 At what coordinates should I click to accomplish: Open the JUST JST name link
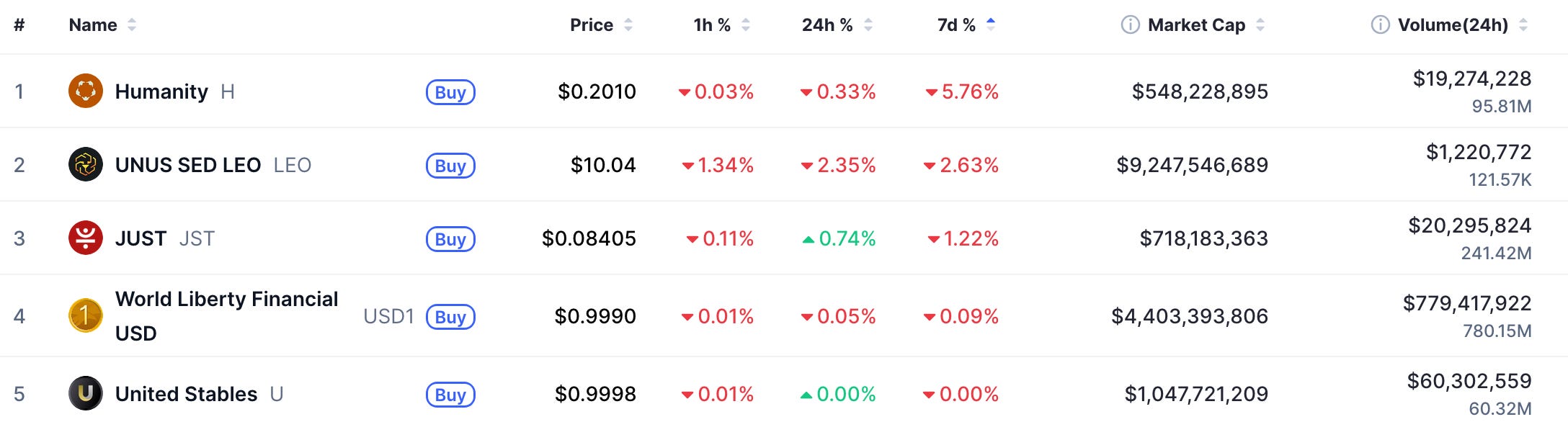[165, 238]
